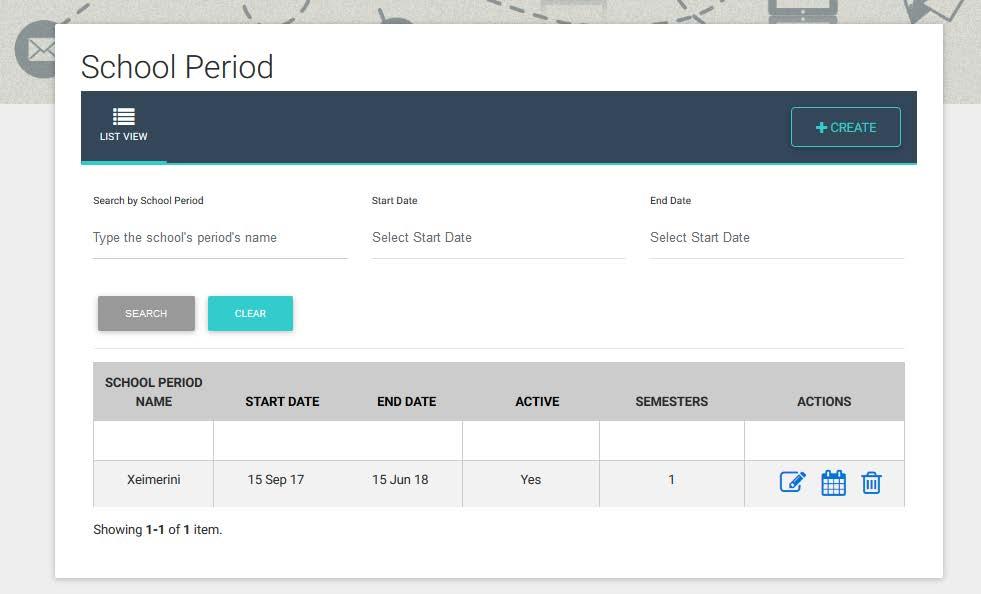Focus the school period name search field
The image size is (981, 594).
[x=220, y=238]
